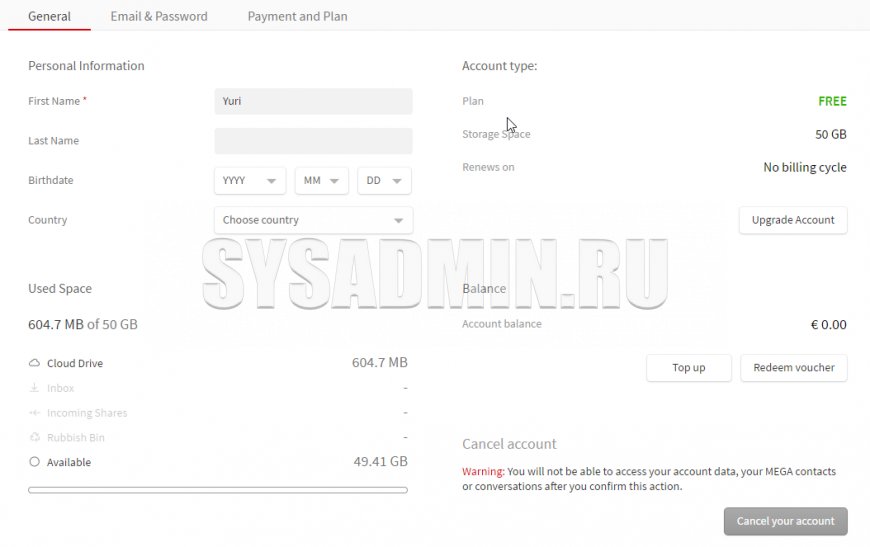Screen dimensions: 870x547
Task: Click the Inbox download icon
Action: [x=34, y=388]
